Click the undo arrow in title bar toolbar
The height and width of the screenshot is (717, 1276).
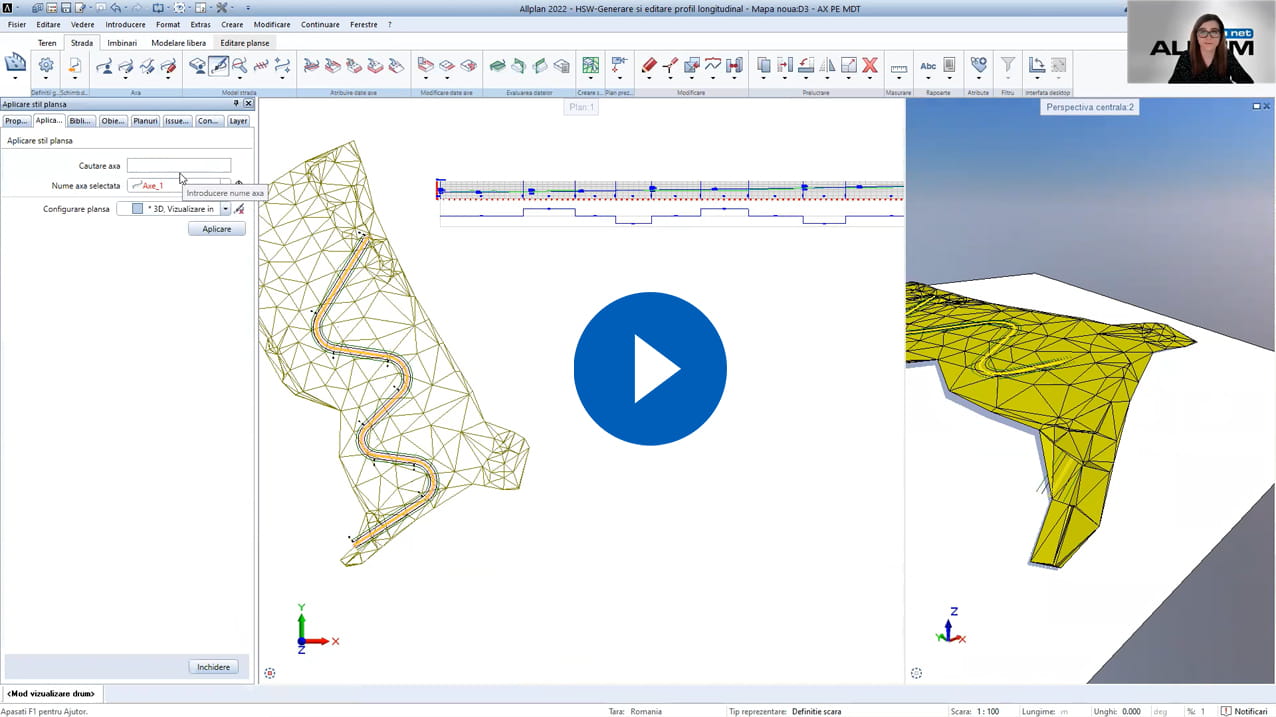(x=116, y=7)
